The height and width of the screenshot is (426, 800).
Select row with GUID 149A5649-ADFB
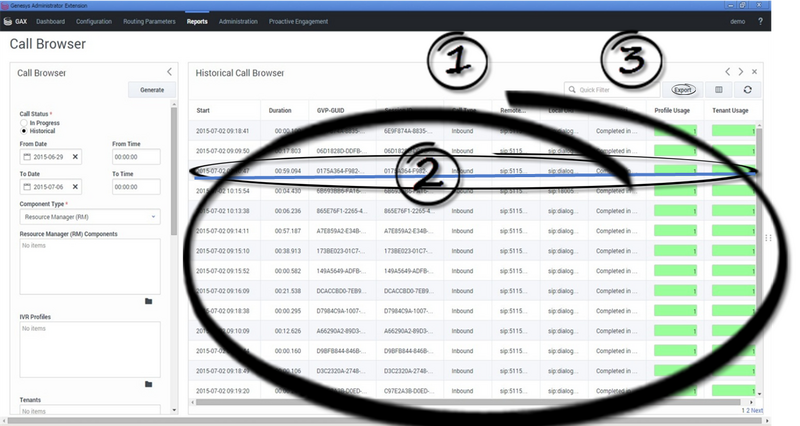click(x=472, y=271)
